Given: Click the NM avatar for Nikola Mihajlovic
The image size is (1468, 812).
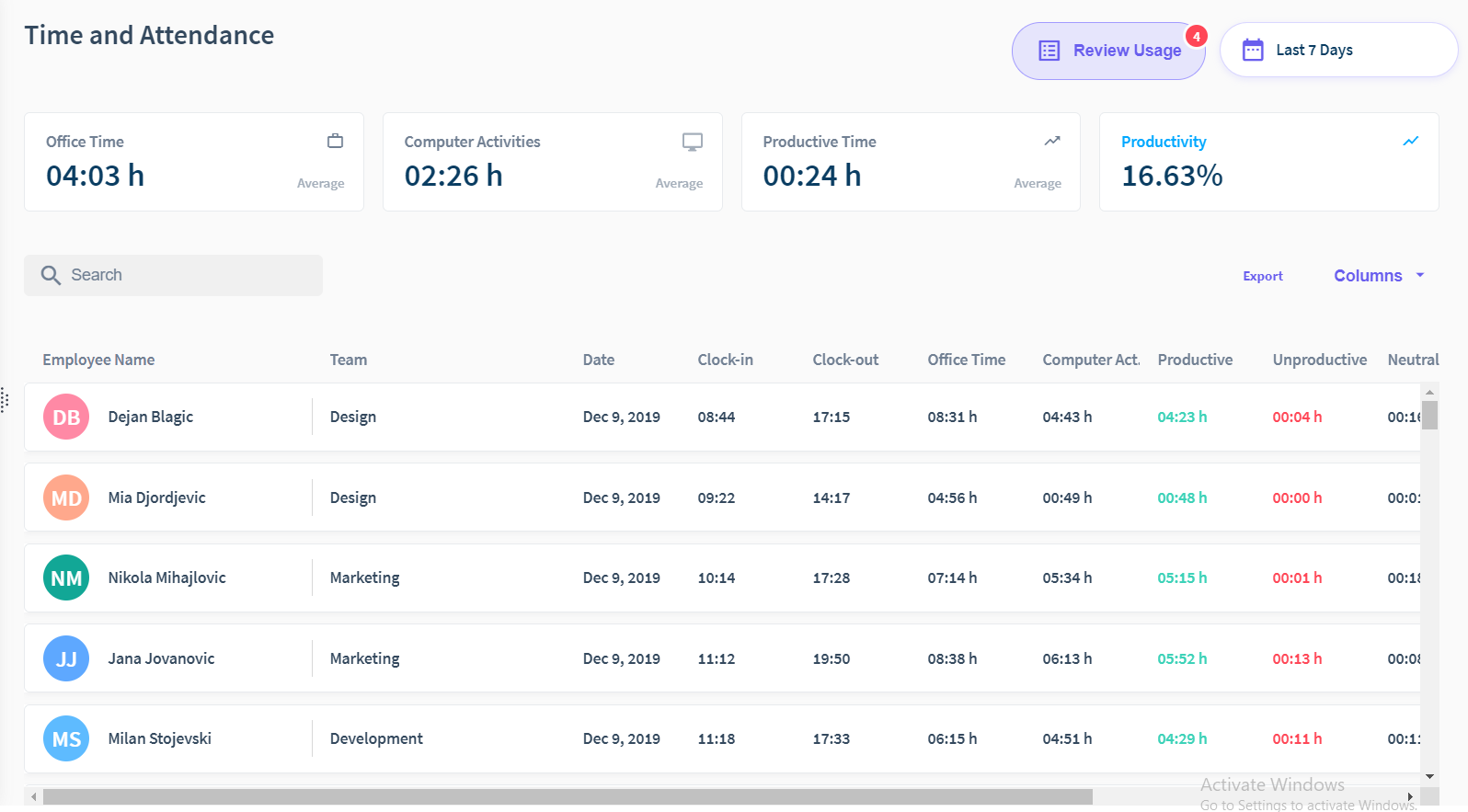Looking at the screenshot, I should [66, 578].
